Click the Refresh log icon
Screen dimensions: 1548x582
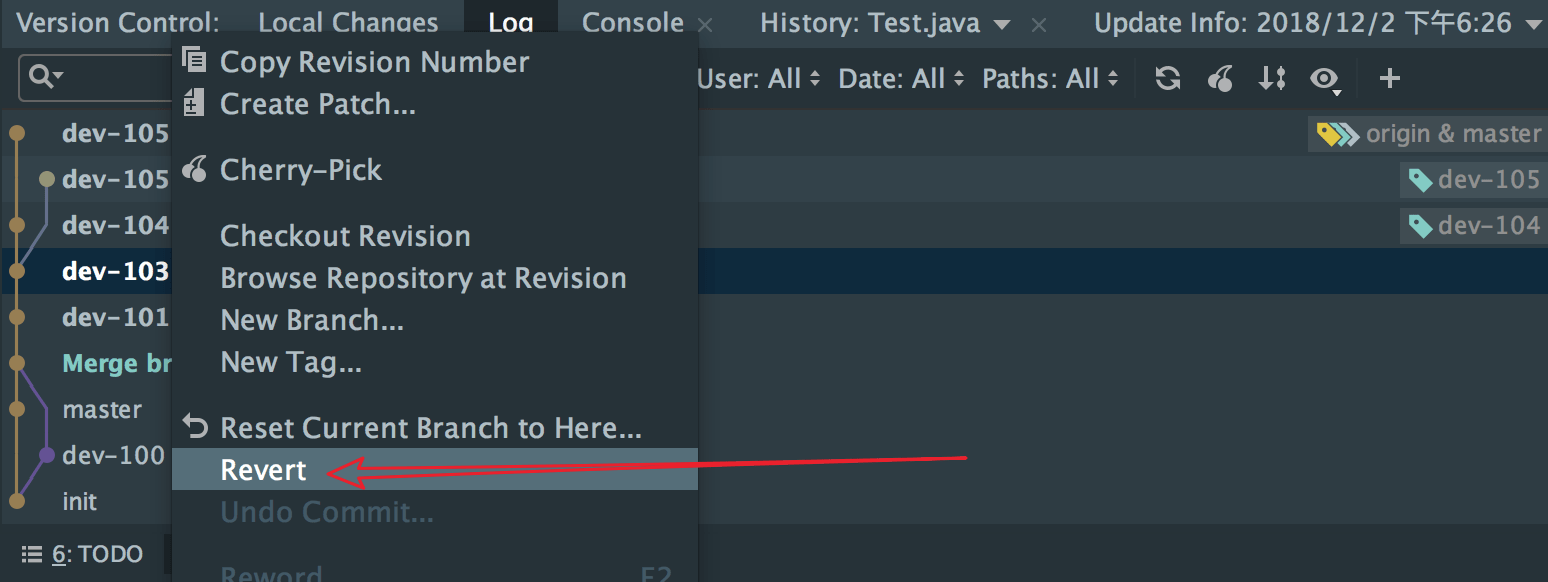click(1168, 79)
